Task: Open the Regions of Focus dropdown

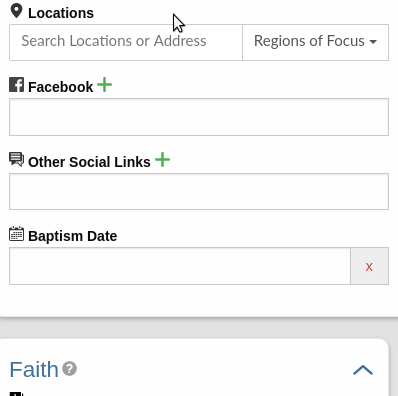Action: [315, 42]
